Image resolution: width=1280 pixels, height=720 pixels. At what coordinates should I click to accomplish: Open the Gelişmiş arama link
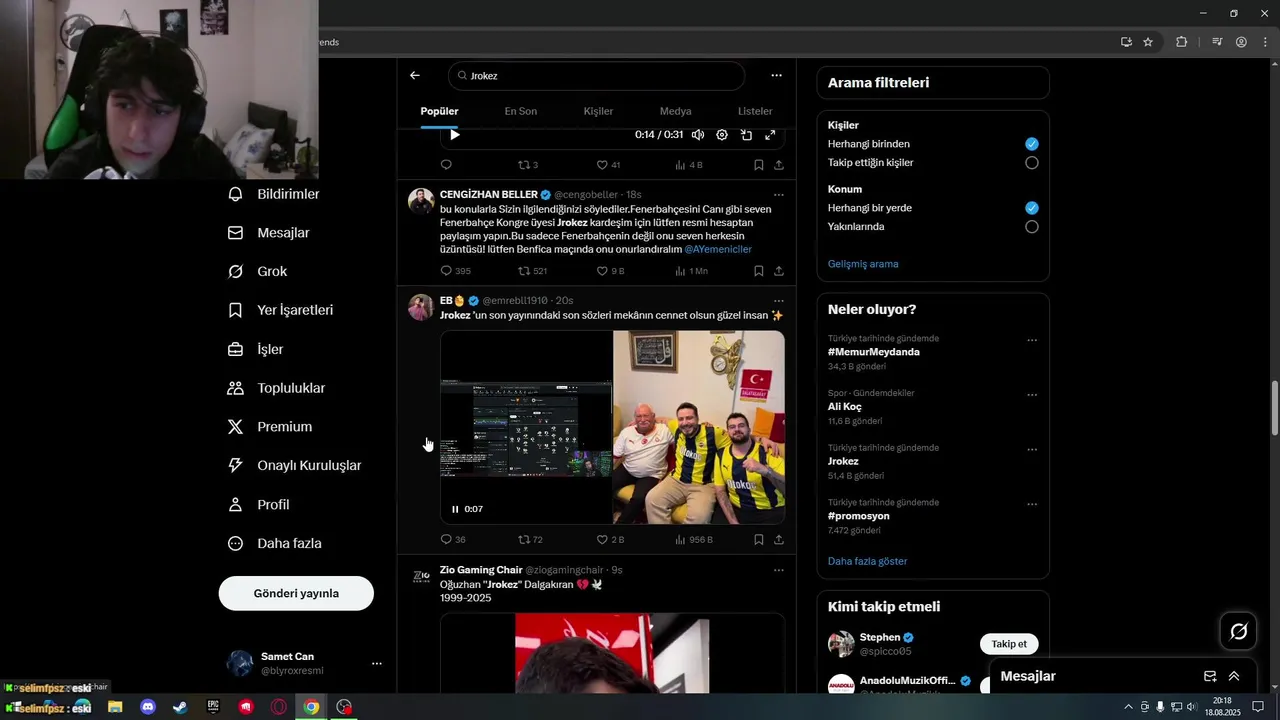click(863, 264)
